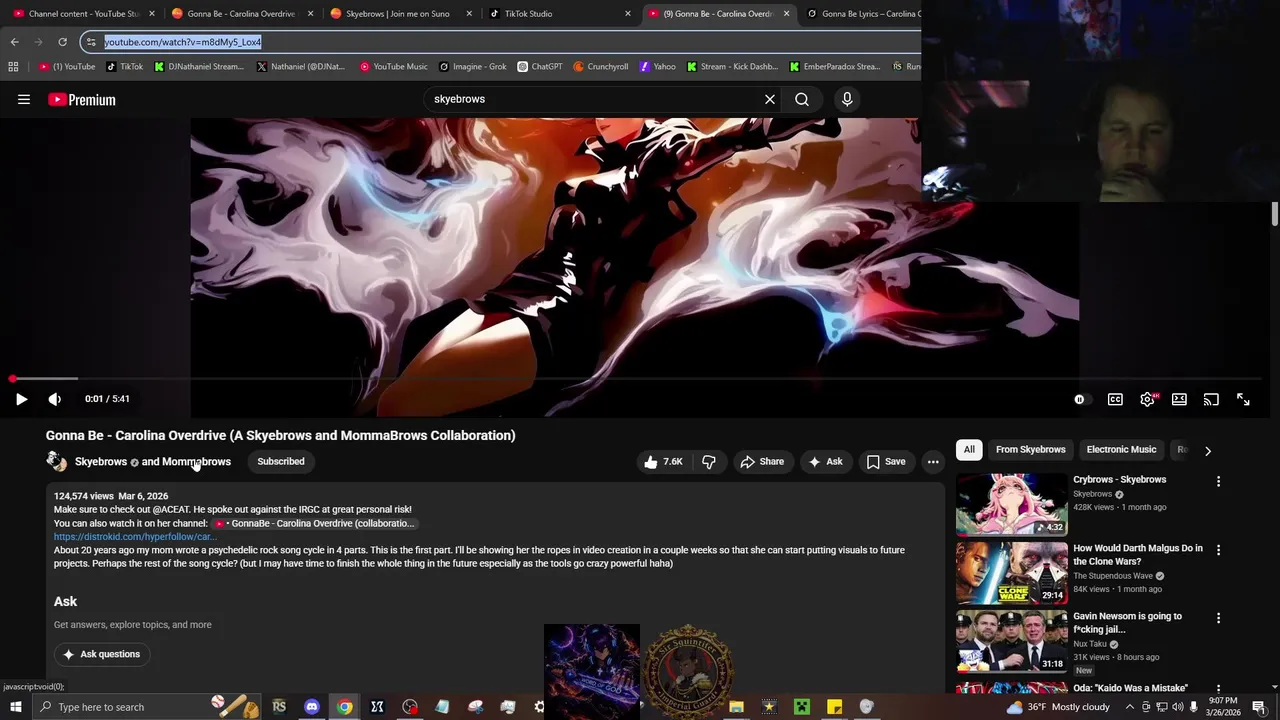Dislike this video
1280x720 pixels.
click(709, 461)
